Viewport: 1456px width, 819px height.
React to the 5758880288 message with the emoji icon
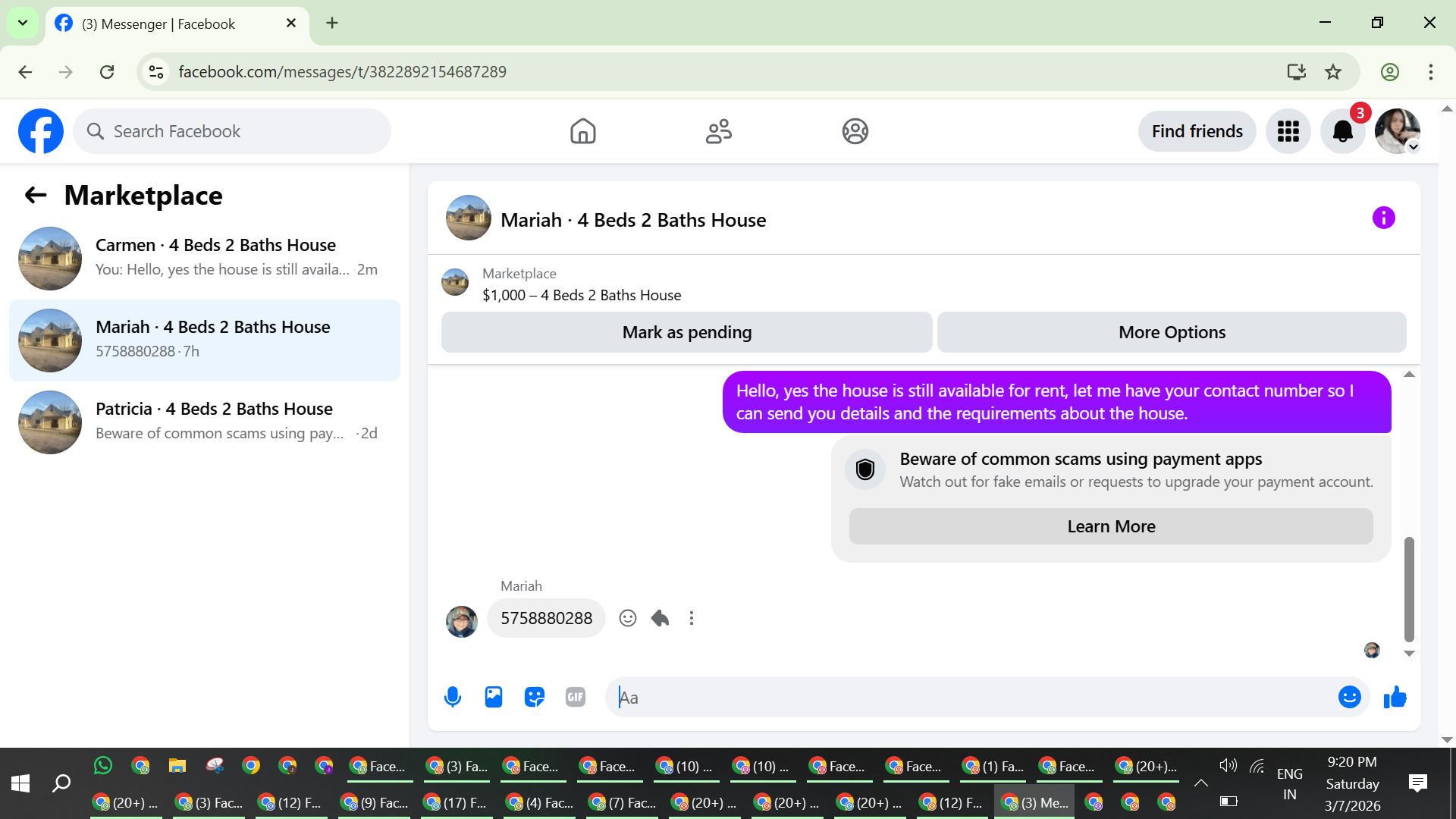tap(628, 618)
